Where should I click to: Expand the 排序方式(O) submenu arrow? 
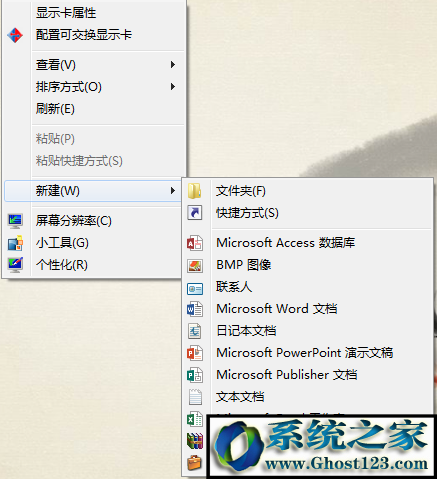click(173, 87)
